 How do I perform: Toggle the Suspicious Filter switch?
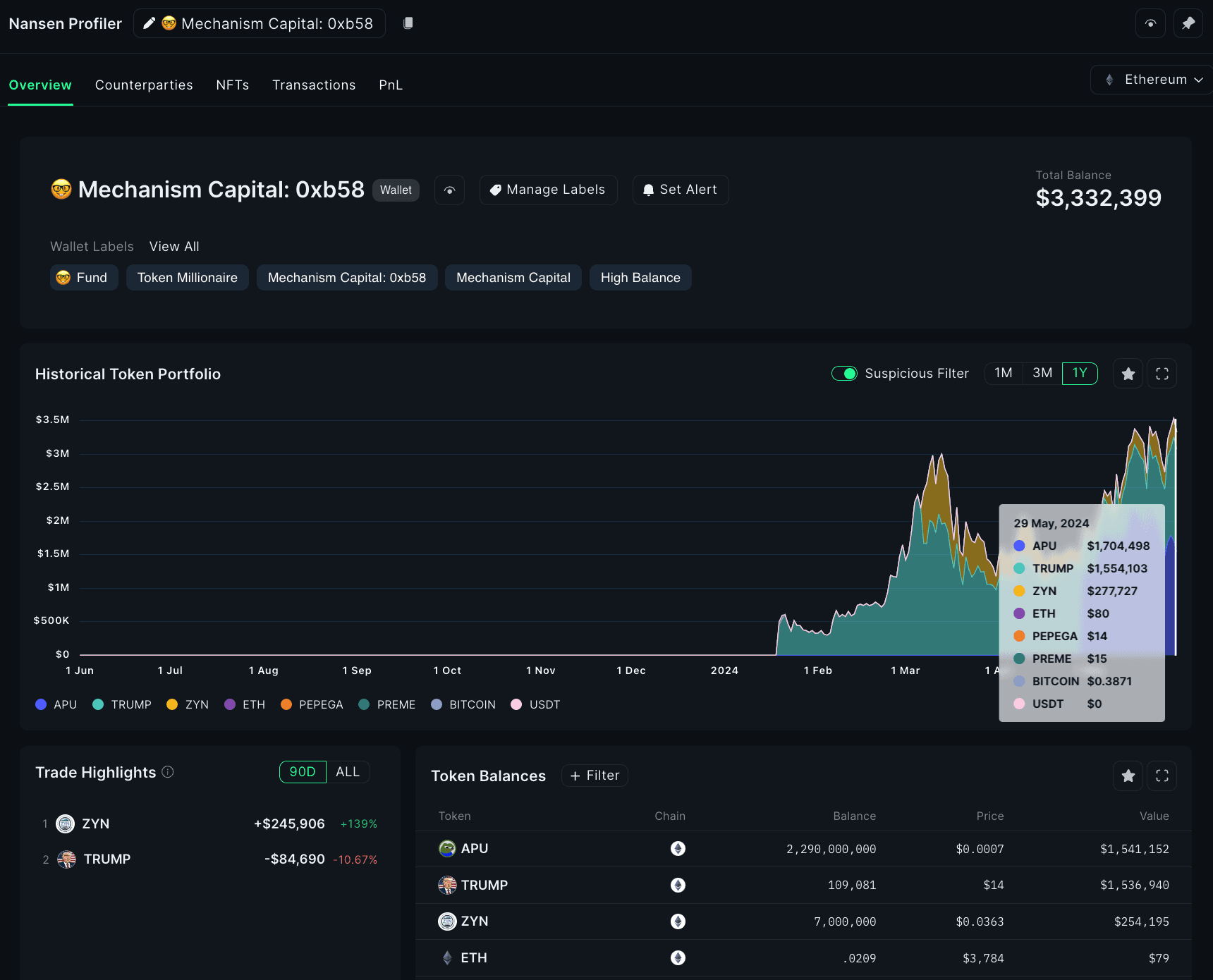click(844, 374)
